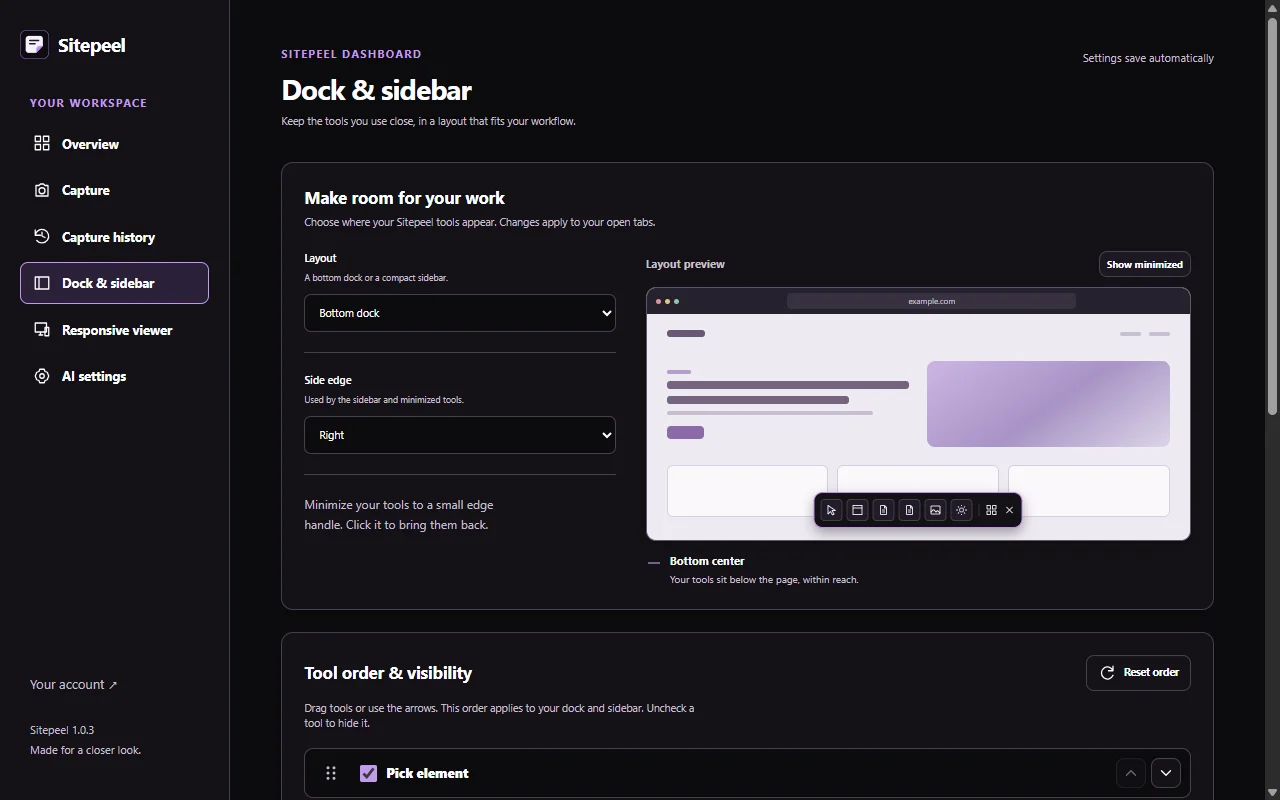Click the sun icon in preview dock
The width and height of the screenshot is (1280, 800).
pos(961,510)
